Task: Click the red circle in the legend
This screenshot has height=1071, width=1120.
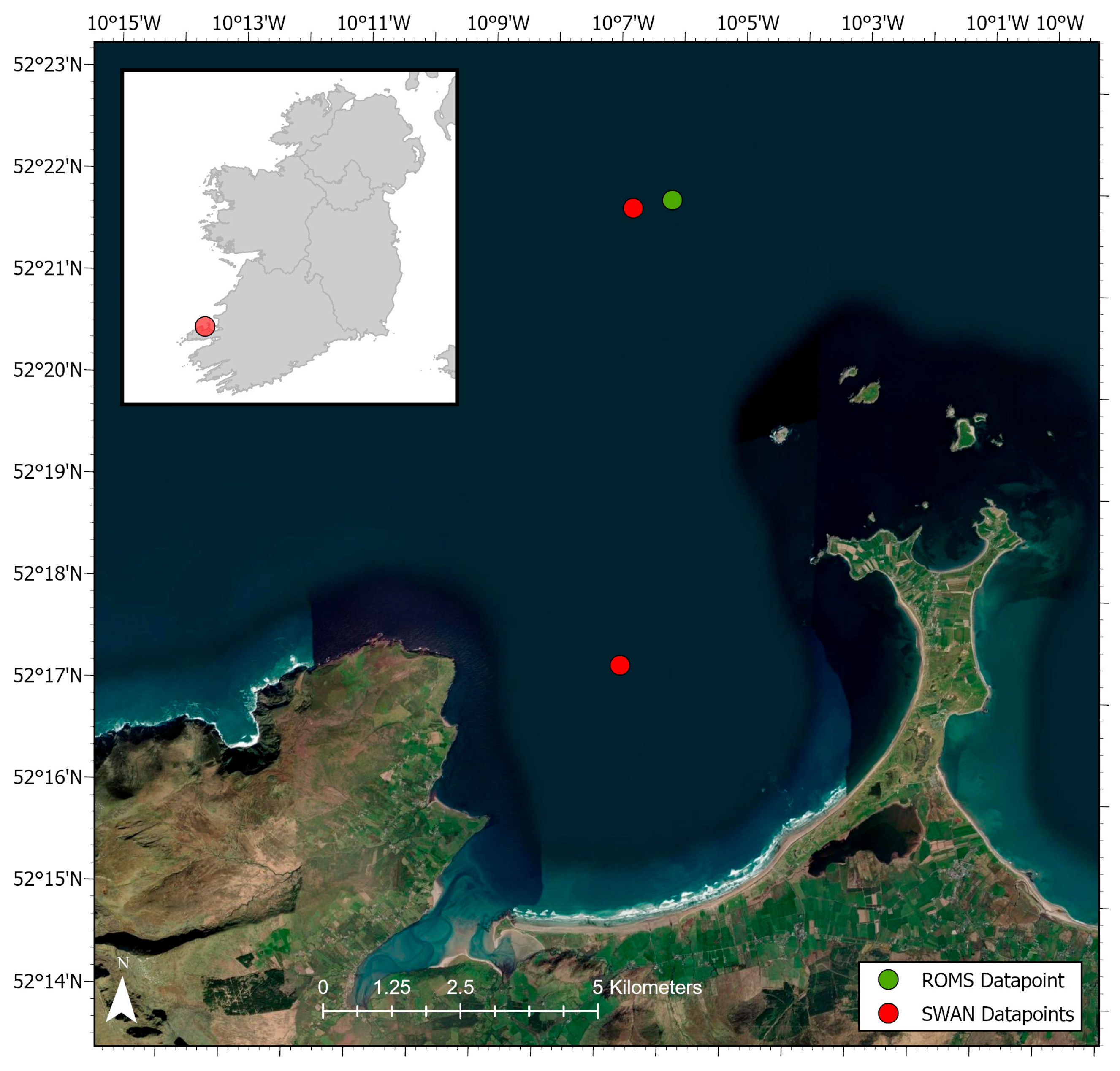Action: click(887, 1013)
